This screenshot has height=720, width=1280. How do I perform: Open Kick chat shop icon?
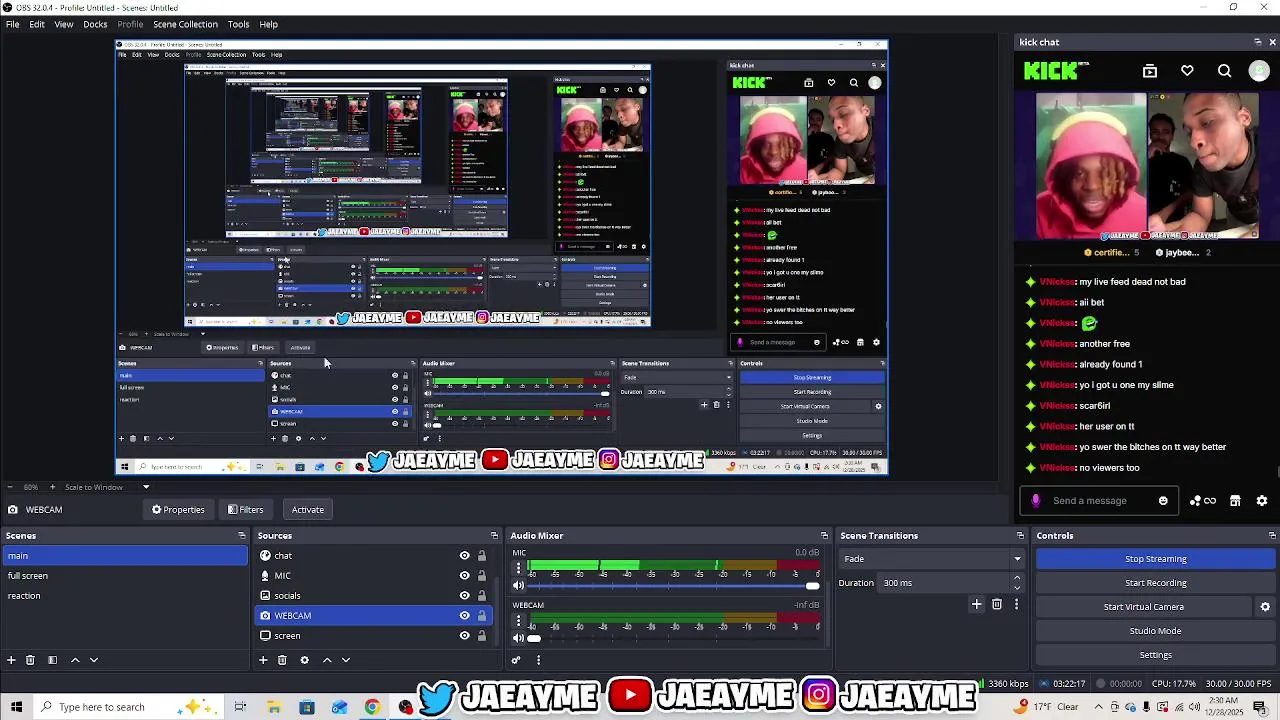(x=1235, y=501)
